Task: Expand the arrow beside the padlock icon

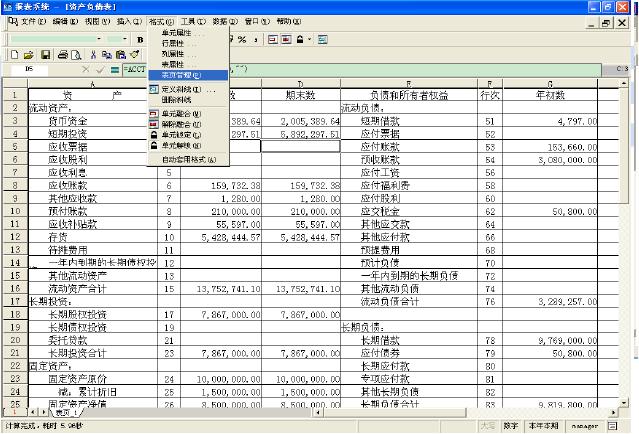Action: [310, 40]
